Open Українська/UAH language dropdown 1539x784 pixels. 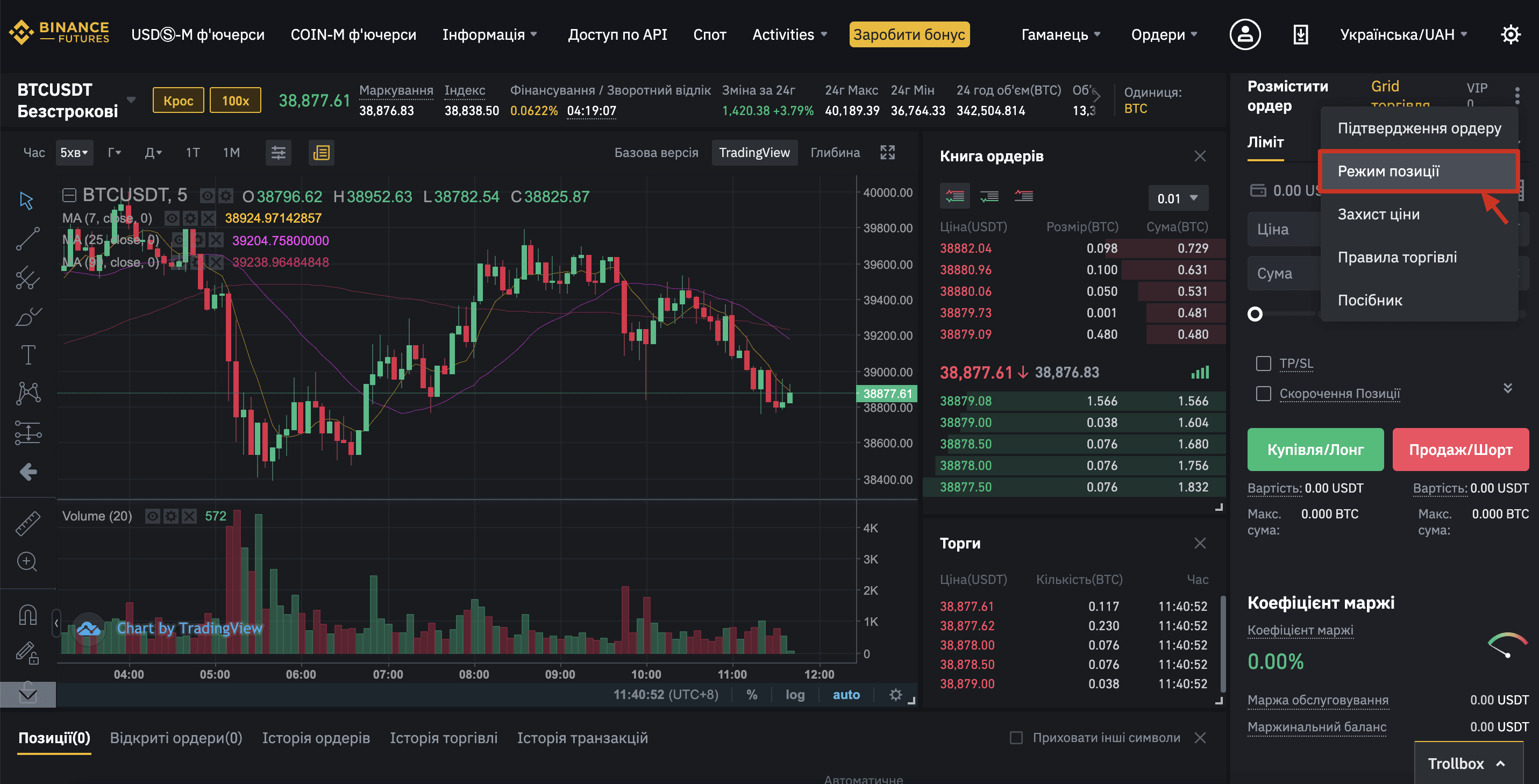1403,34
